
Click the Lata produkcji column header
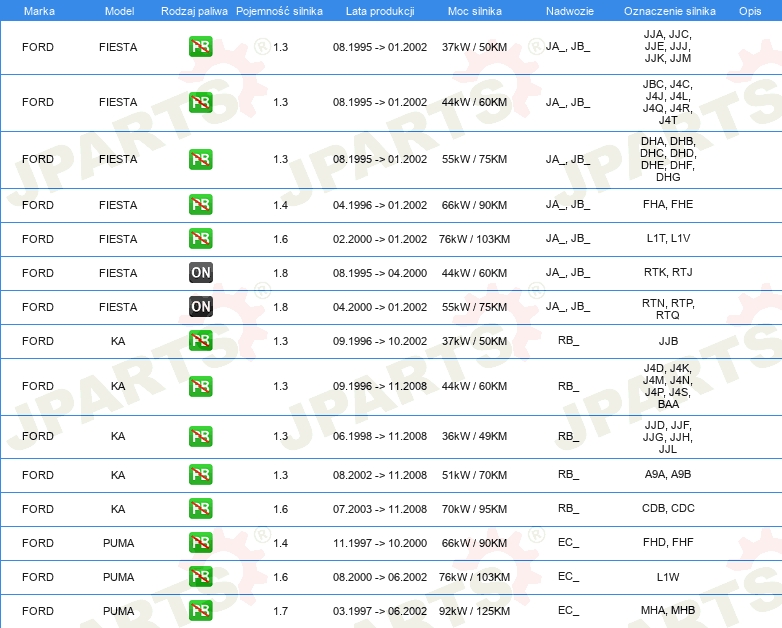380,11
